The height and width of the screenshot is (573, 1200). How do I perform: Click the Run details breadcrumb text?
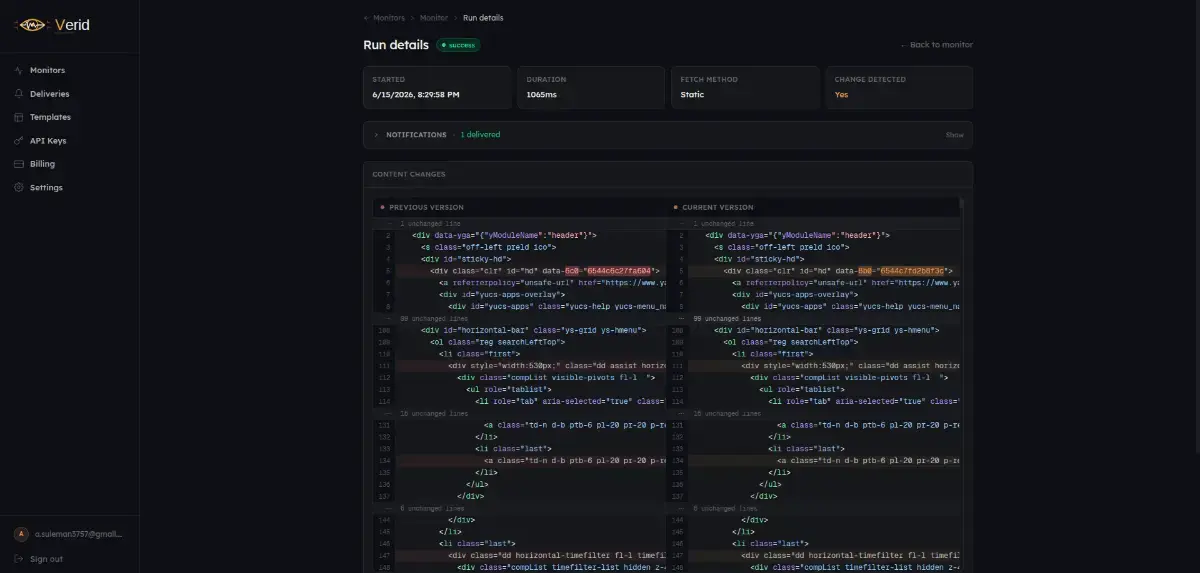483,18
